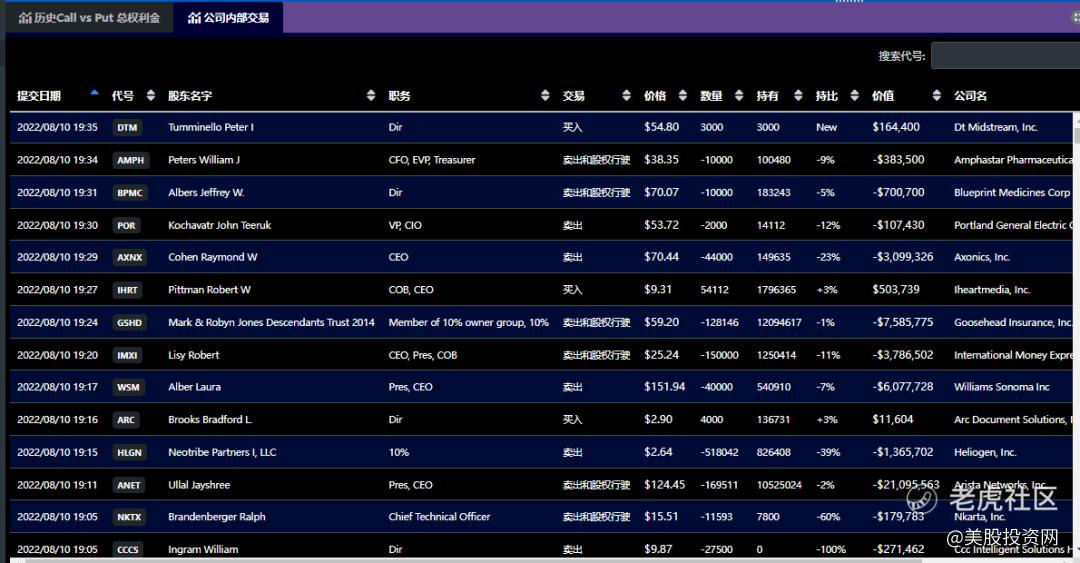
Task: Click the $164,400 value cell
Action: (895, 127)
